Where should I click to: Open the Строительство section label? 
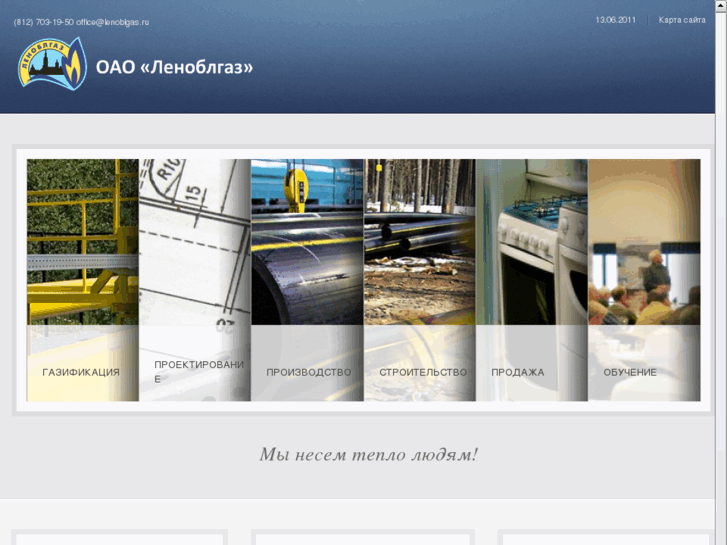423,372
